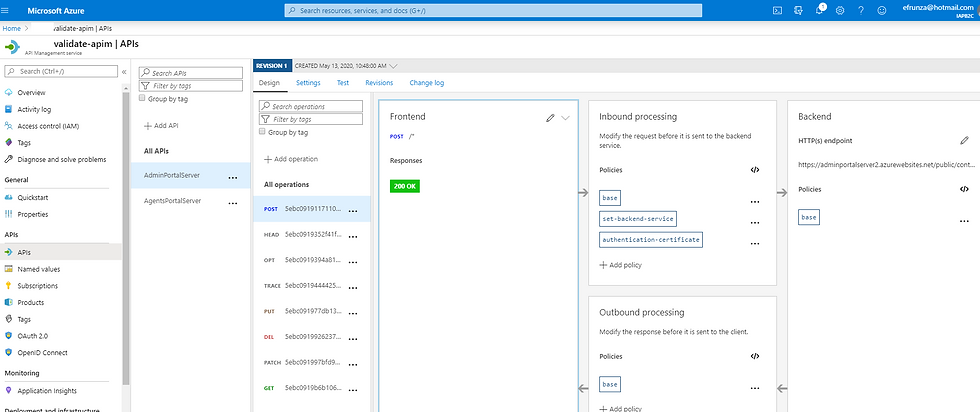Viewport: 980px width, 412px height.
Task: Focus Filter by tags field under Search APIs
Action: click(x=191, y=86)
